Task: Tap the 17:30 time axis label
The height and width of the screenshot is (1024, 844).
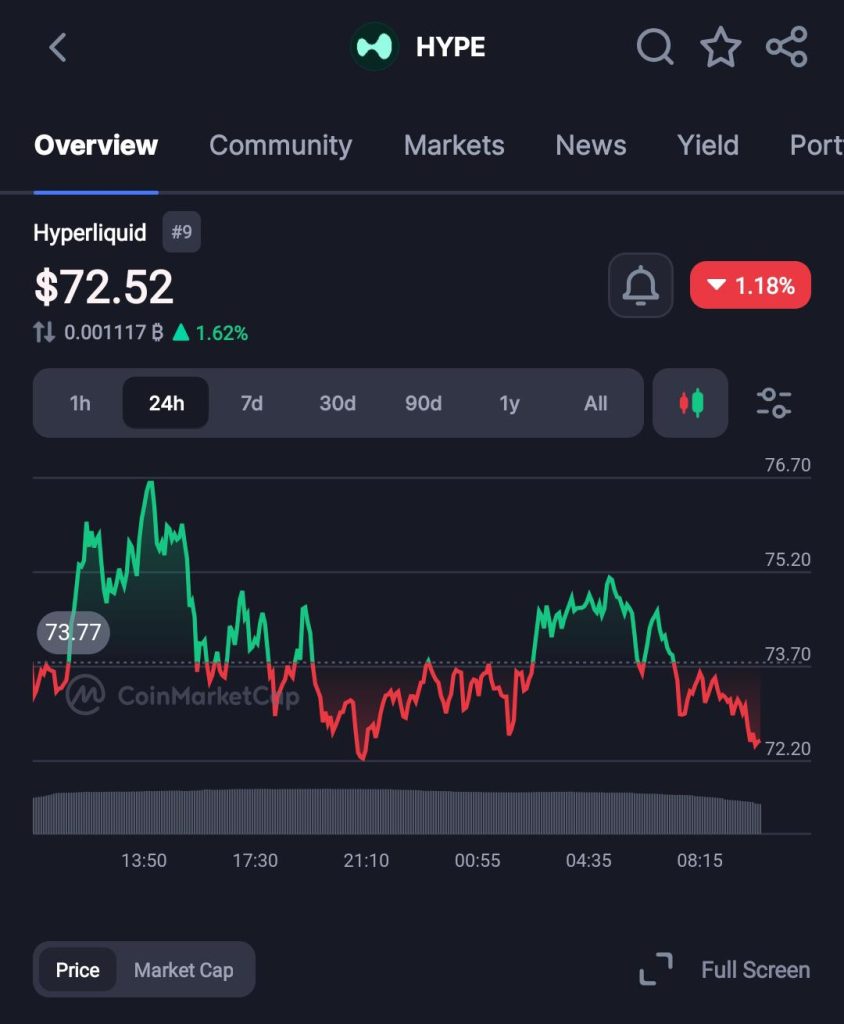Action: [255, 860]
